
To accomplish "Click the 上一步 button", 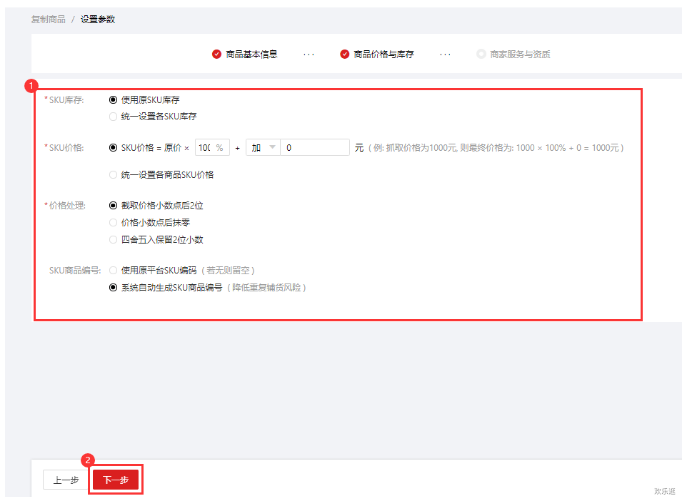I will (66, 480).
